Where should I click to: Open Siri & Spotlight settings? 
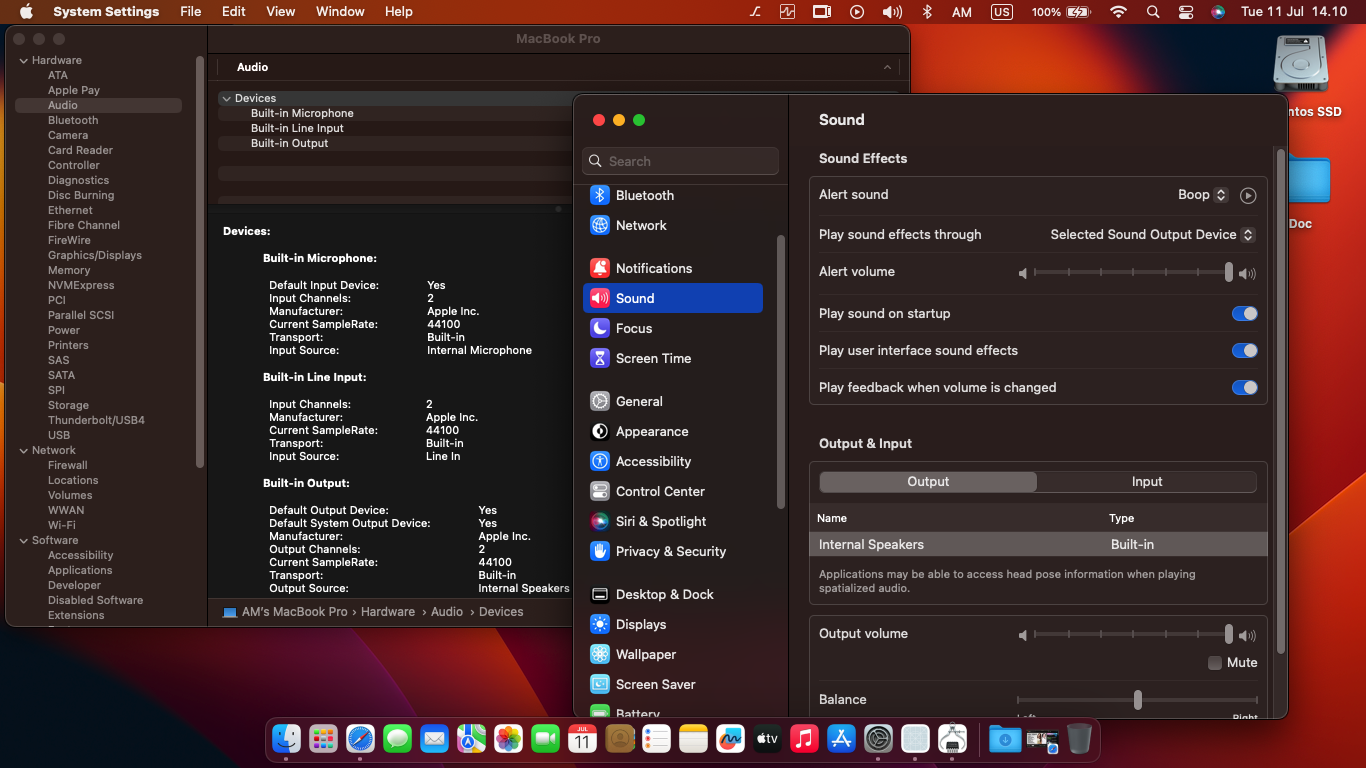(660, 521)
